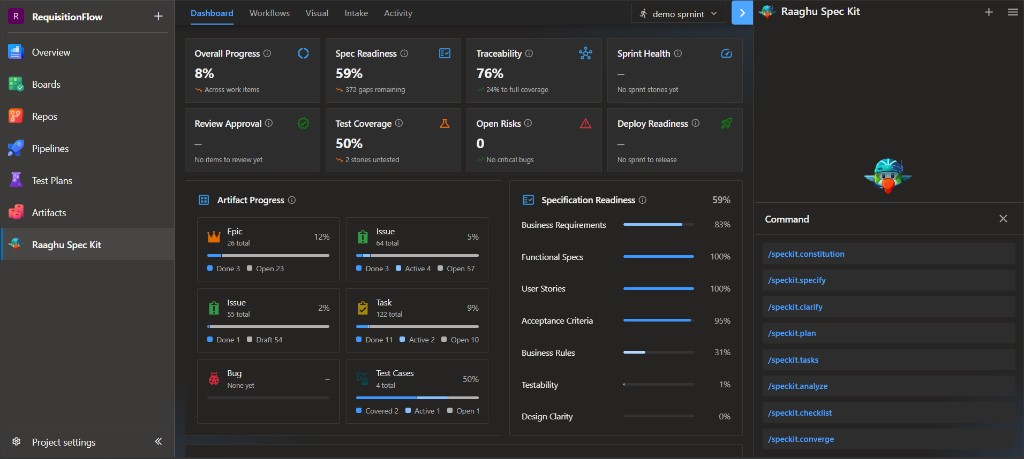The height and width of the screenshot is (459, 1024).
Task: Run /speckit.plan command
Action: tap(888, 333)
